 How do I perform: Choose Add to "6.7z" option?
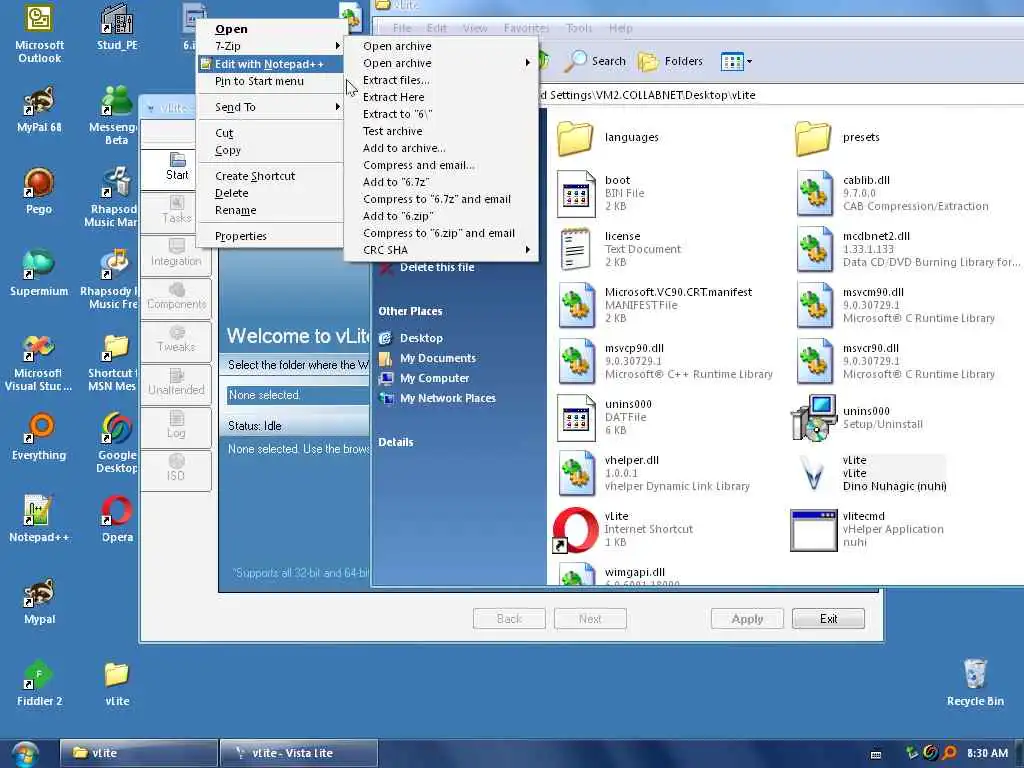(x=441, y=182)
